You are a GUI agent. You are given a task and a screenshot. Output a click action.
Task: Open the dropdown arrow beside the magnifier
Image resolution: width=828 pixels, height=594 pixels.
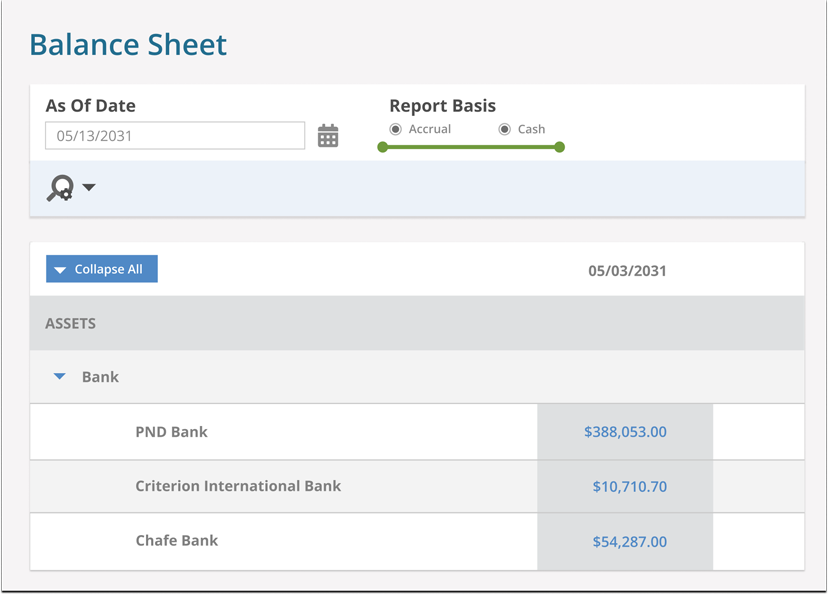click(89, 187)
